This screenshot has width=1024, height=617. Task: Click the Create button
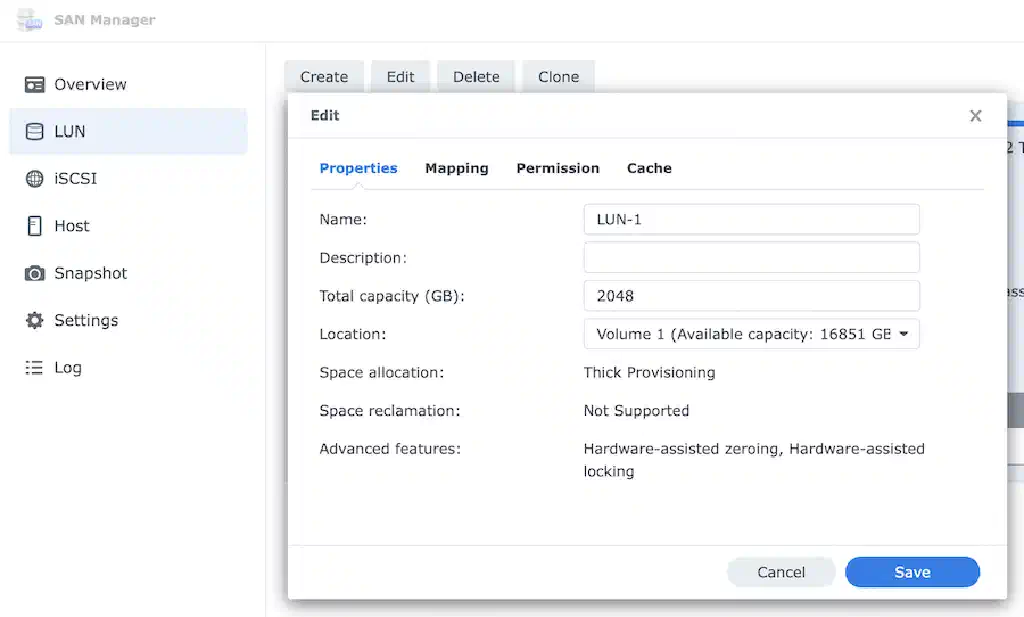(324, 76)
